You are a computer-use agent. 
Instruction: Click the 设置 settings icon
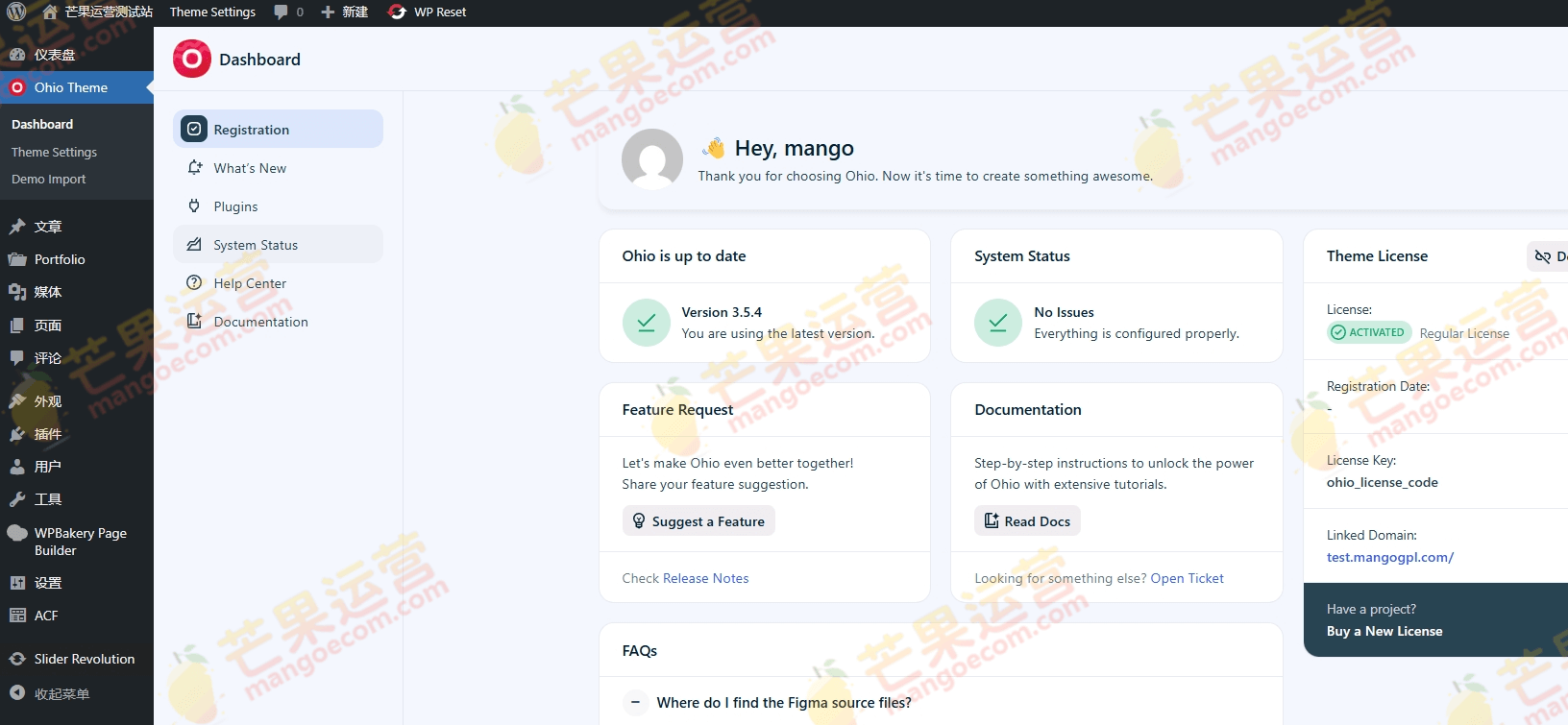tap(17, 583)
